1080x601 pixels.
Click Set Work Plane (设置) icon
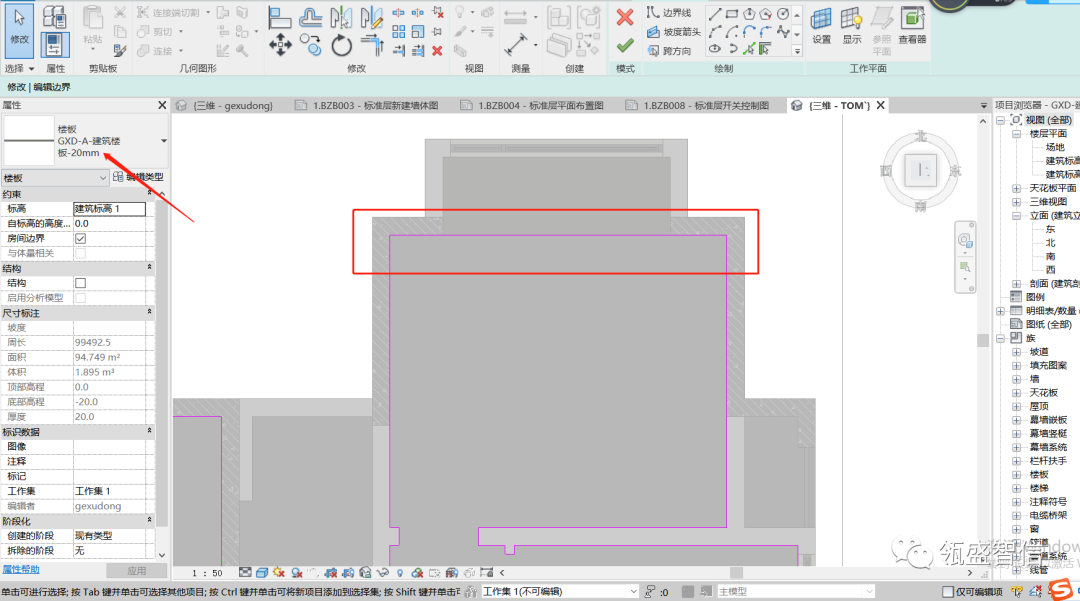[821, 25]
